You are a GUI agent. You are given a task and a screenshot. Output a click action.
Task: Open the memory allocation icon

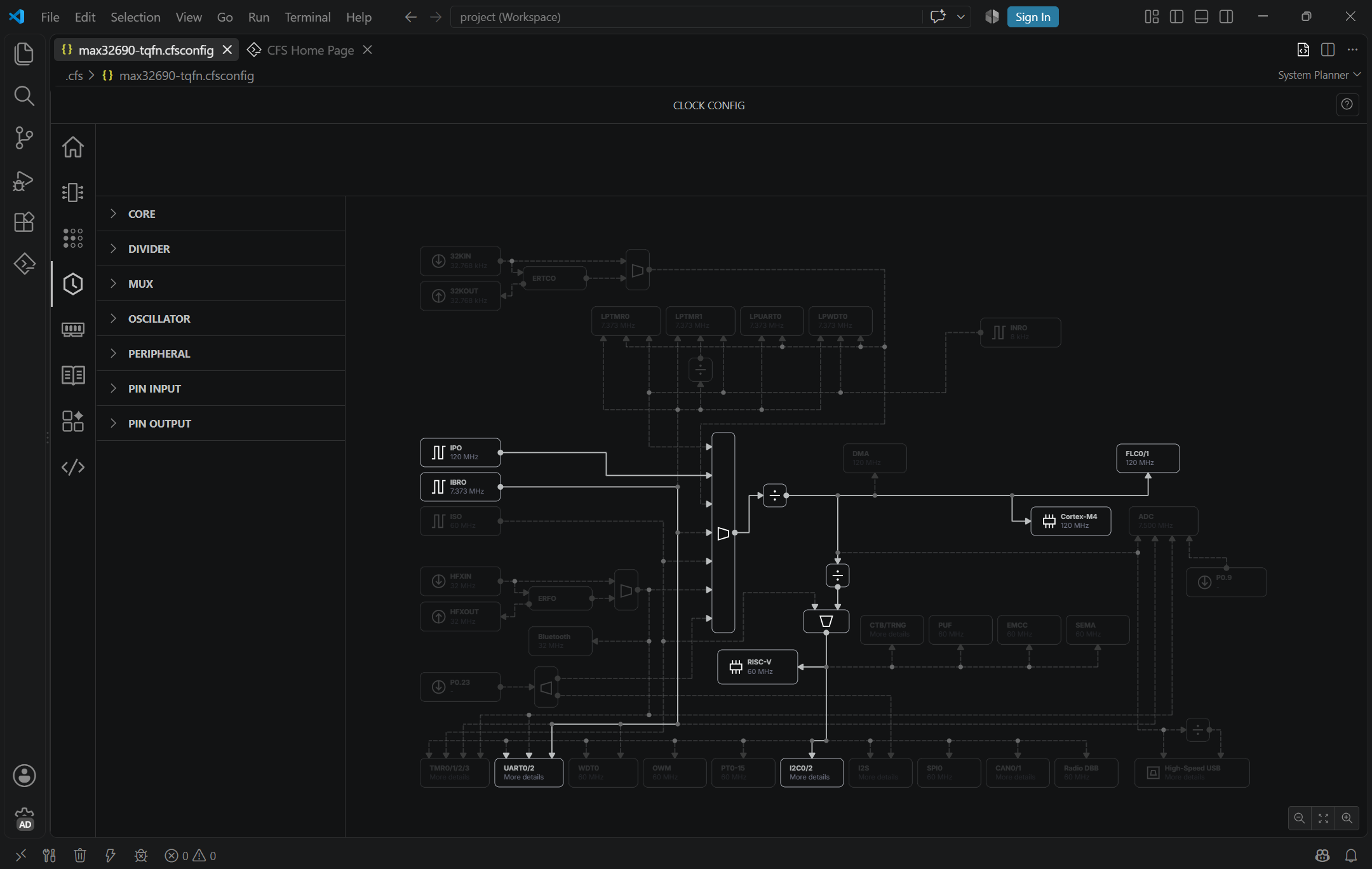(73, 329)
